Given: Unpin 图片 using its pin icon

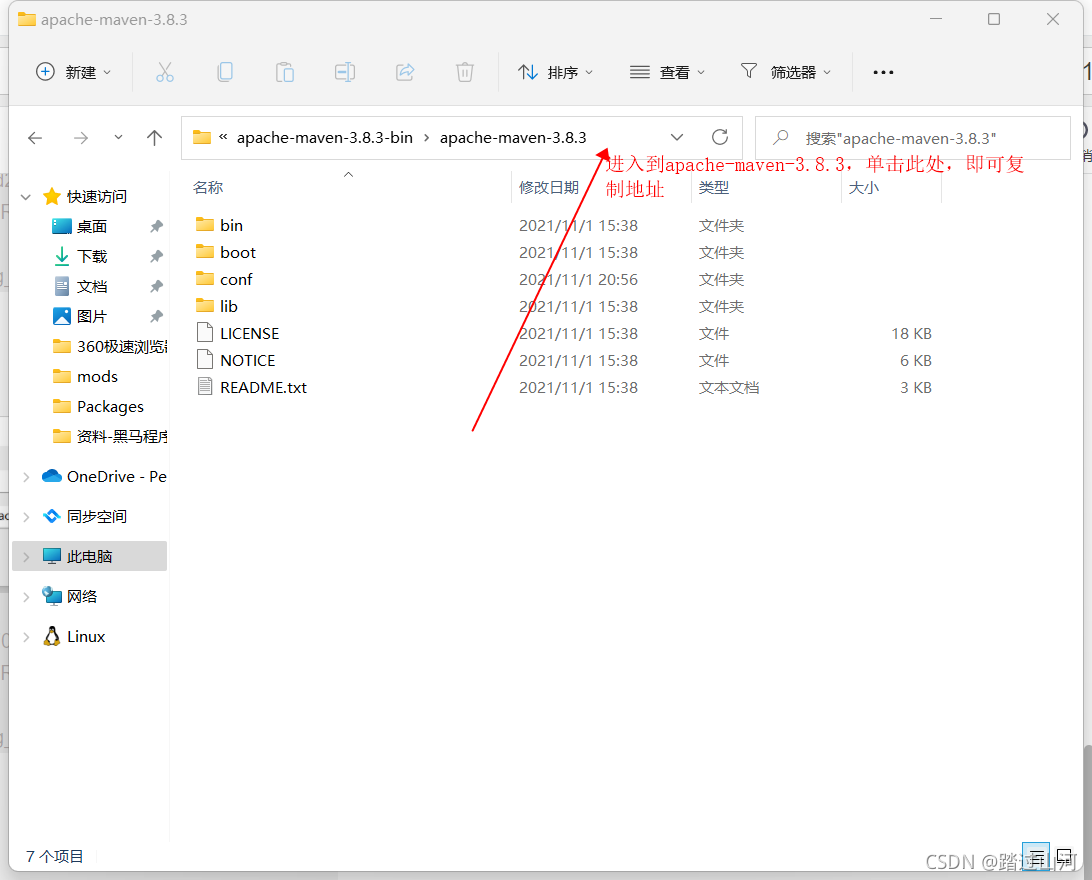Looking at the screenshot, I should tap(156, 316).
